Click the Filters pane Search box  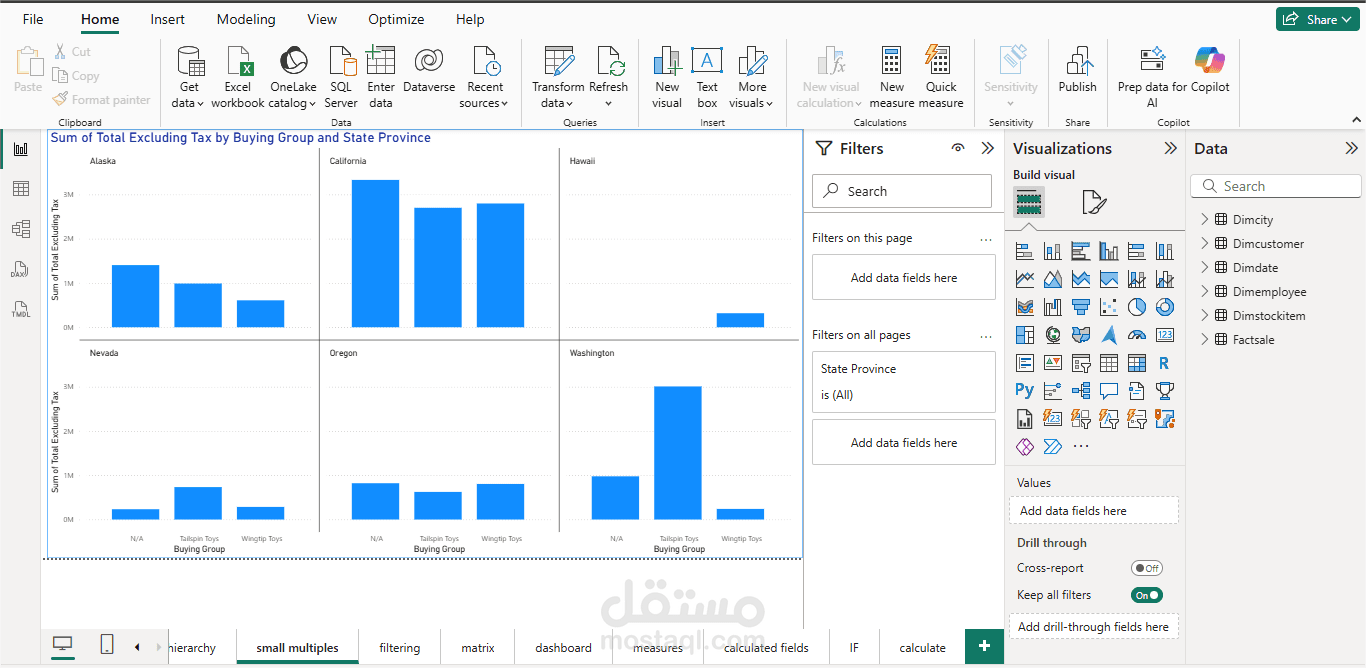pyautogui.click(x=902, y=191)
